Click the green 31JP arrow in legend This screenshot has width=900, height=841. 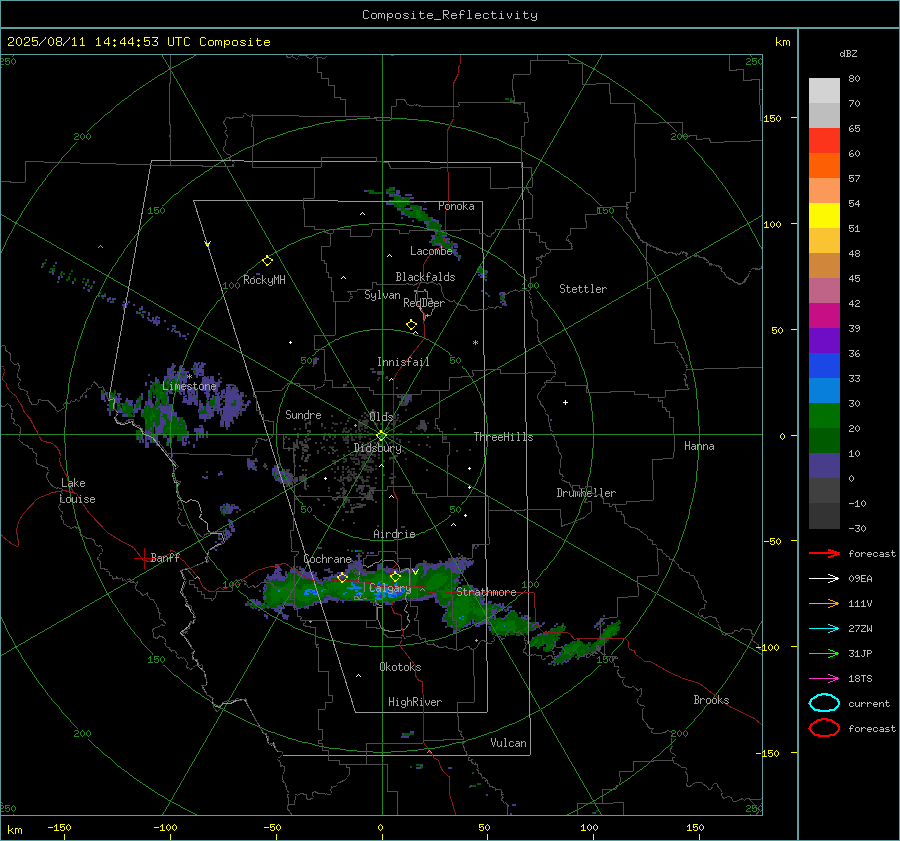click(x=824, y=653)
